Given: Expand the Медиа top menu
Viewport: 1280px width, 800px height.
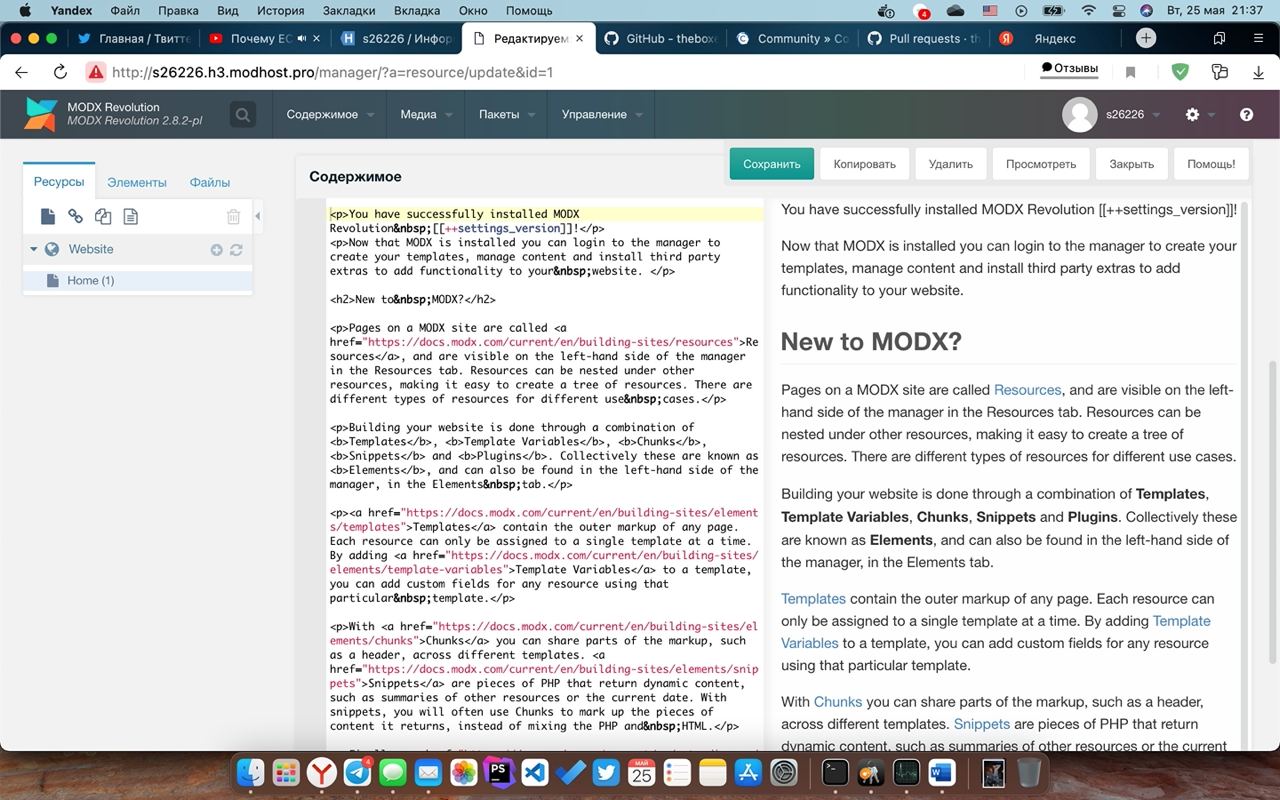Looking at the screenshot, I should [426, 115].
